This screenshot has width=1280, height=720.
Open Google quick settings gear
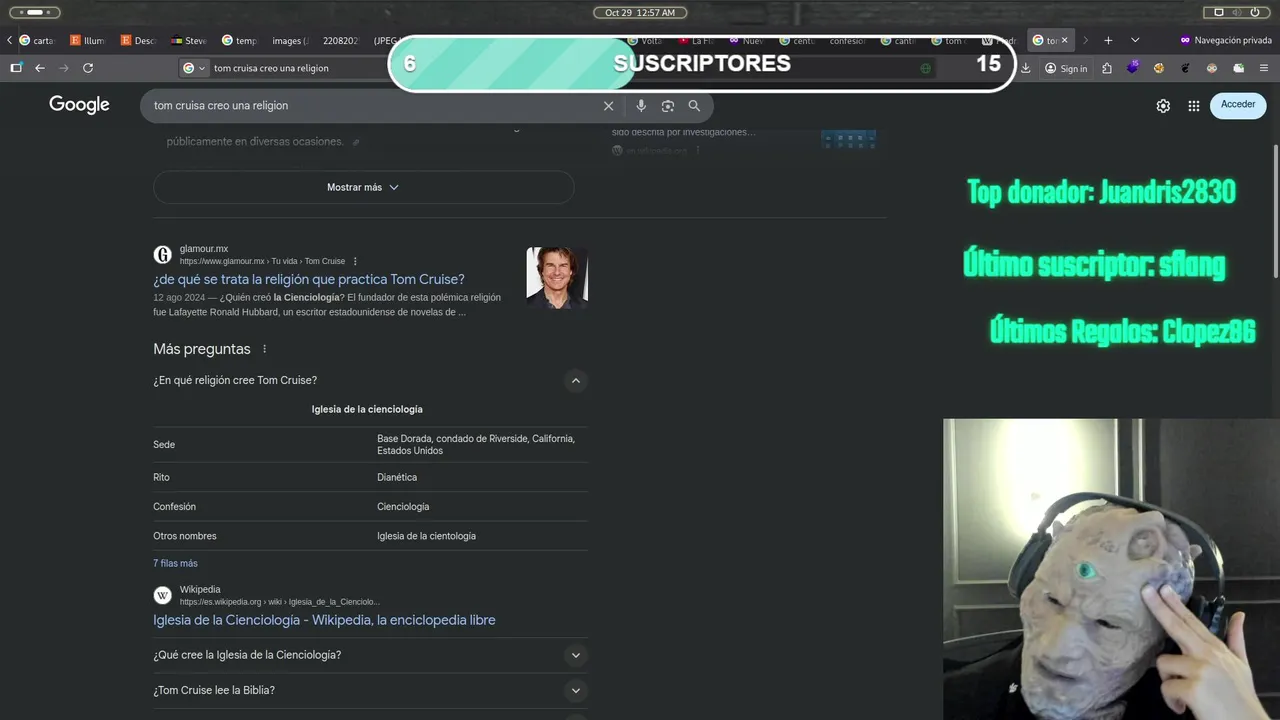click(1163, 106)
